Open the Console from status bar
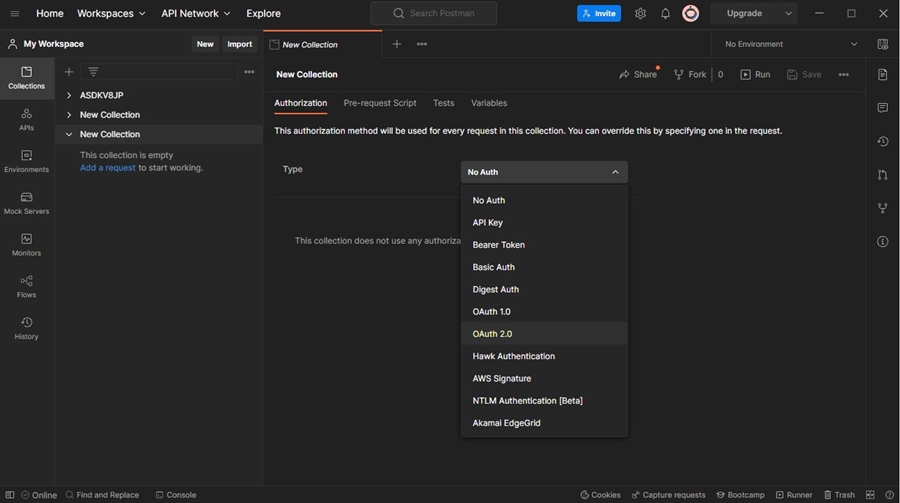This screenshot has width=900, height=503. click(x=176, y=495)
